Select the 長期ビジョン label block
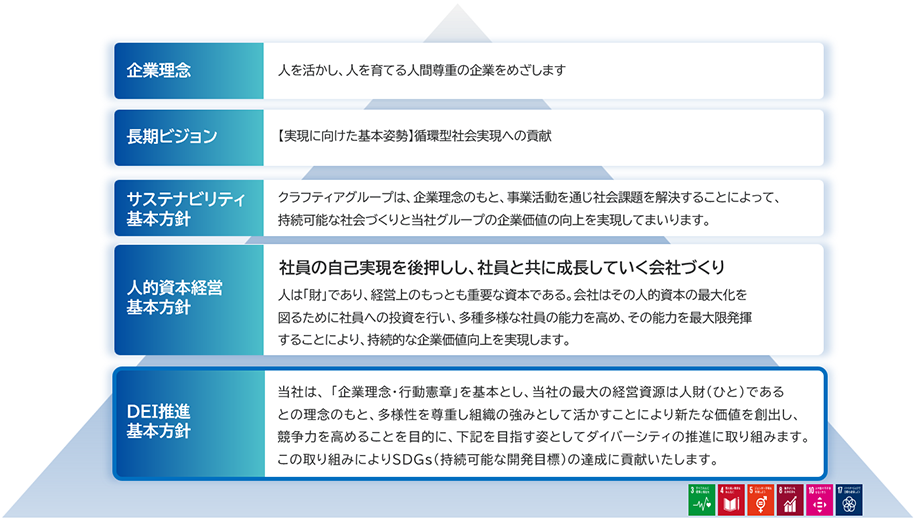920x521 pixels. tap(189, 137)
